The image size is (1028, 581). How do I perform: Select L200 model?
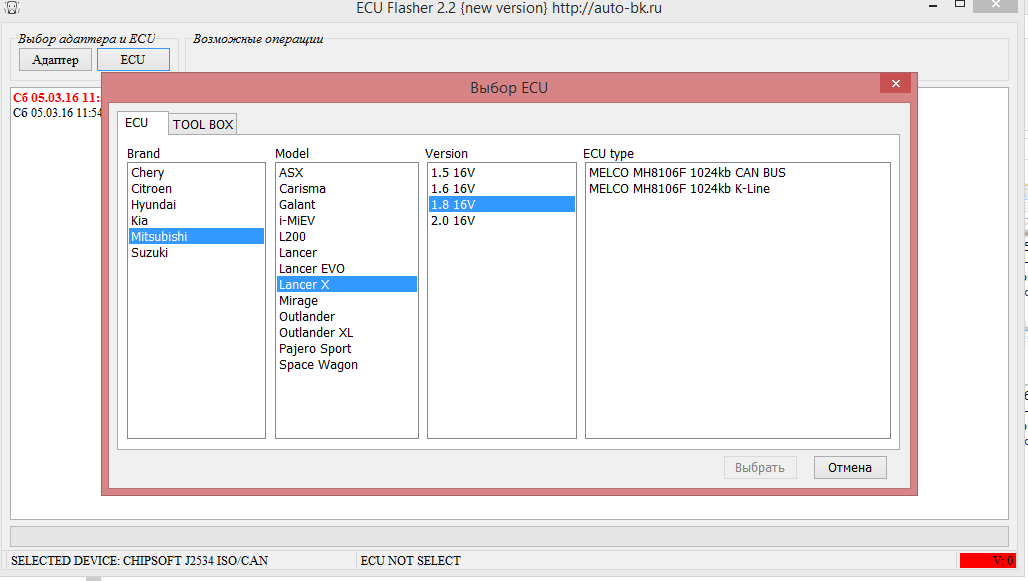[x=347, y=236]
